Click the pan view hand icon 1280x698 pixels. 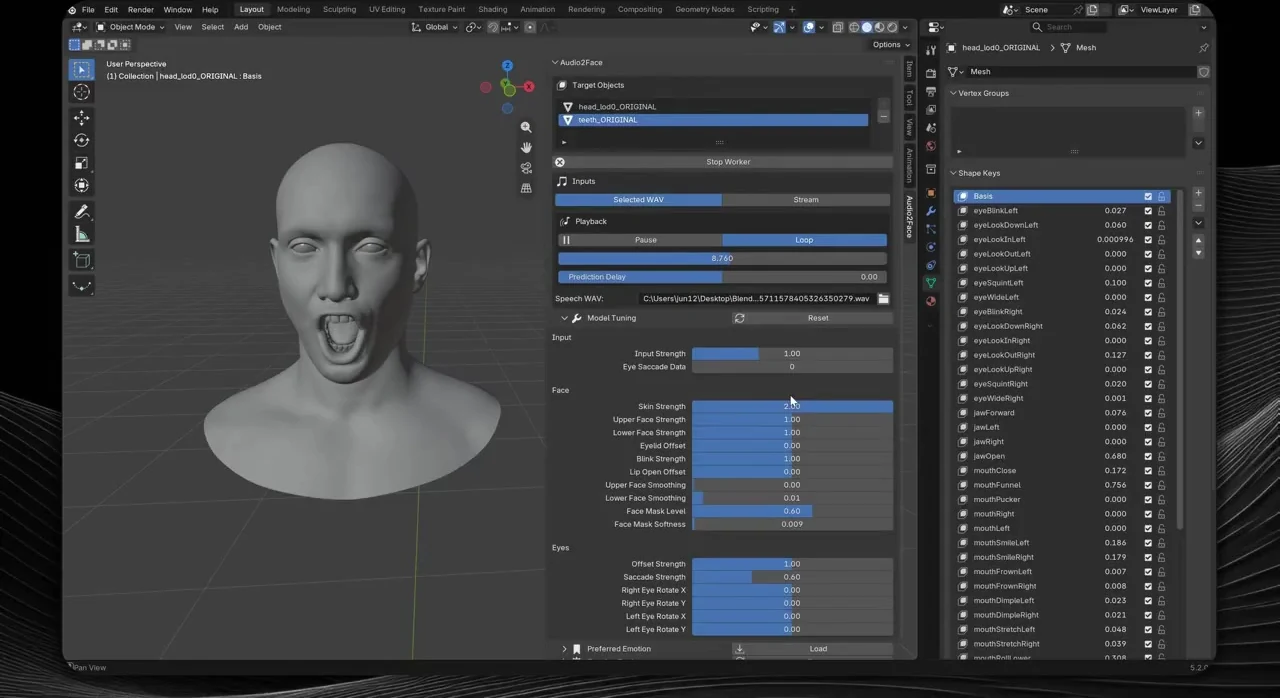click(x=526, y=148)
